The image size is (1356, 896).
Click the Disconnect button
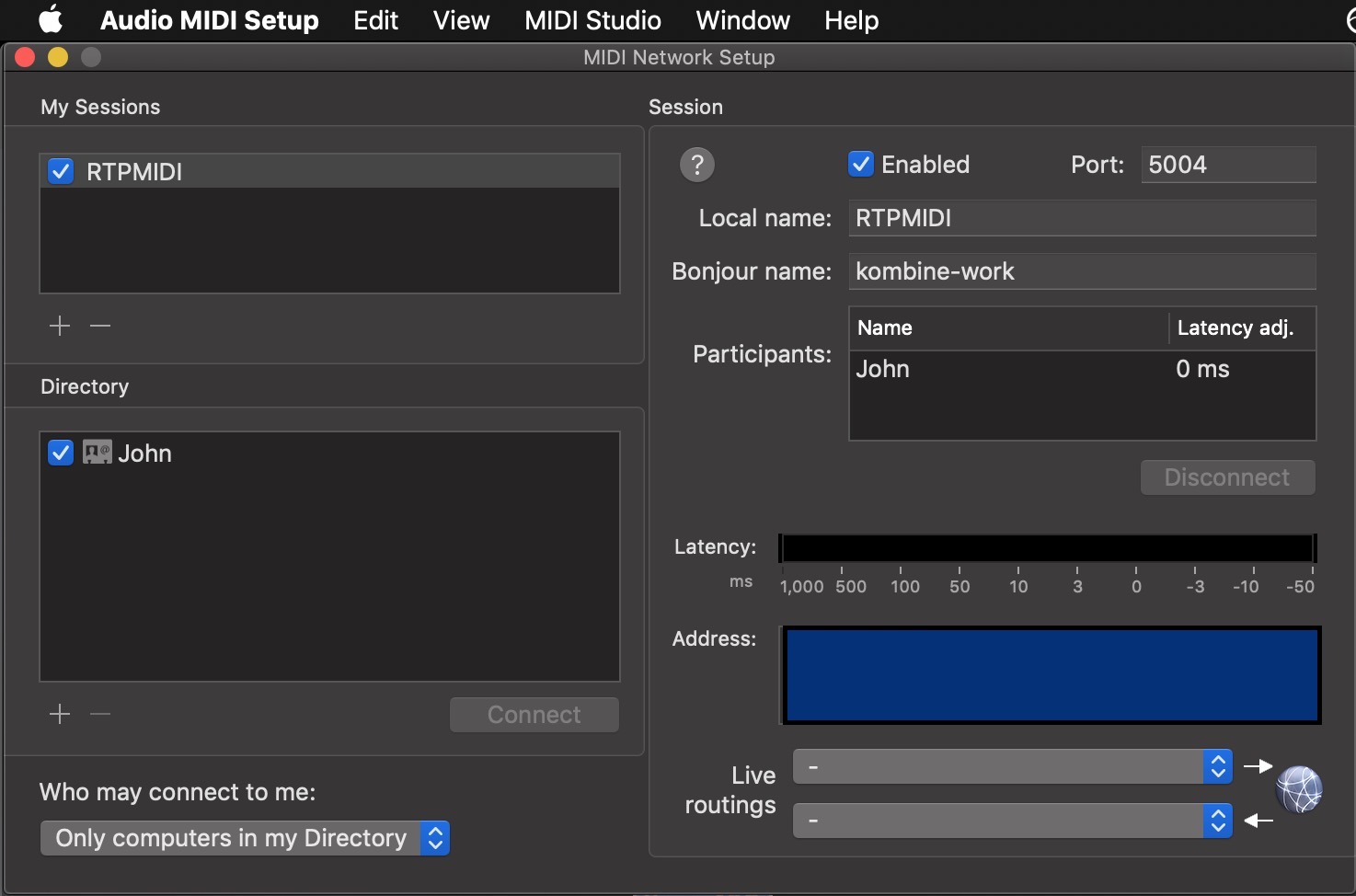click(x=1227, y=477)
